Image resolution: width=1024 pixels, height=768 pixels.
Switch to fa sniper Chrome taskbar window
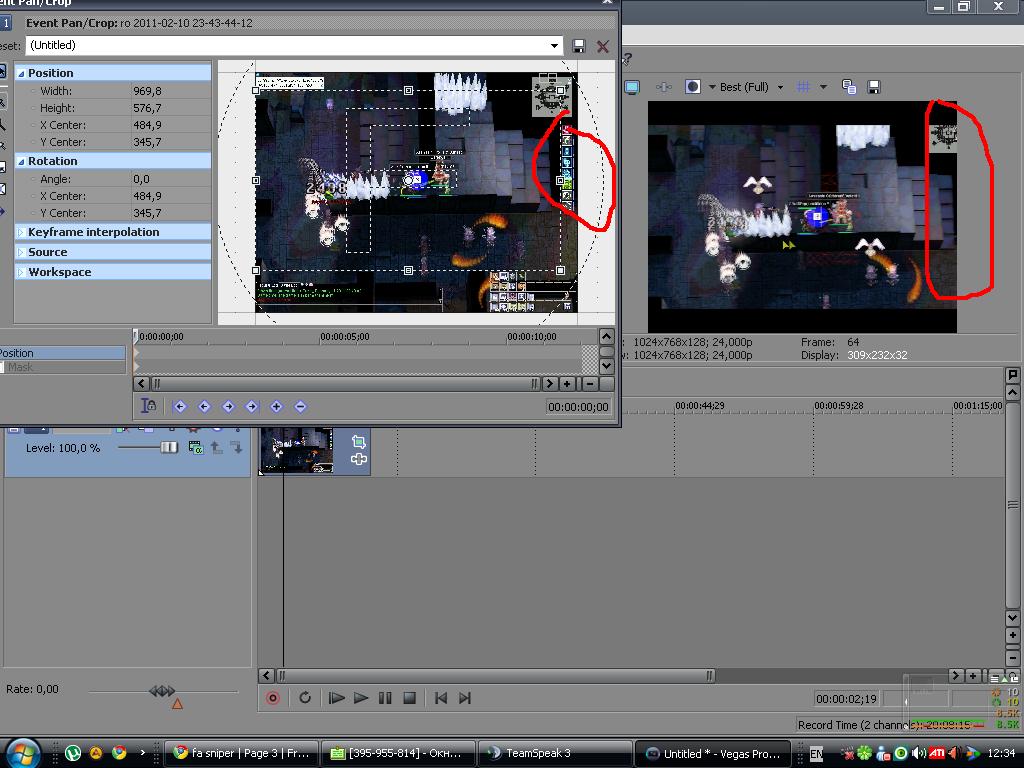[241, 753]
